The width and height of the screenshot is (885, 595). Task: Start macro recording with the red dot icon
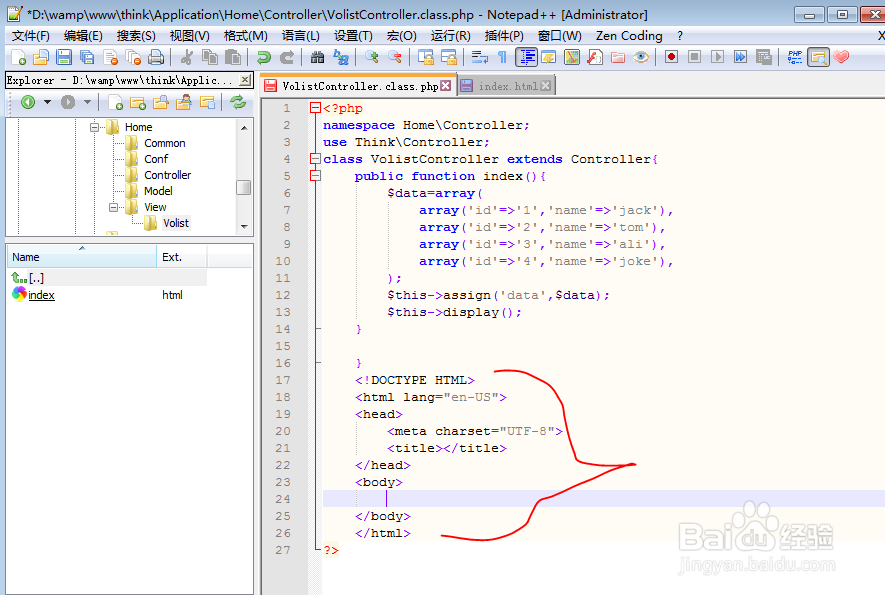671,57
